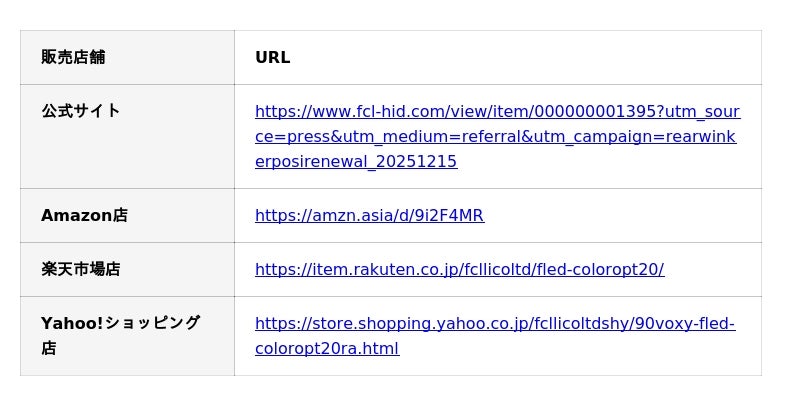Open the item.rakuten.co.jp product link
The image size is (800, 406).
[x=459, y=270]
